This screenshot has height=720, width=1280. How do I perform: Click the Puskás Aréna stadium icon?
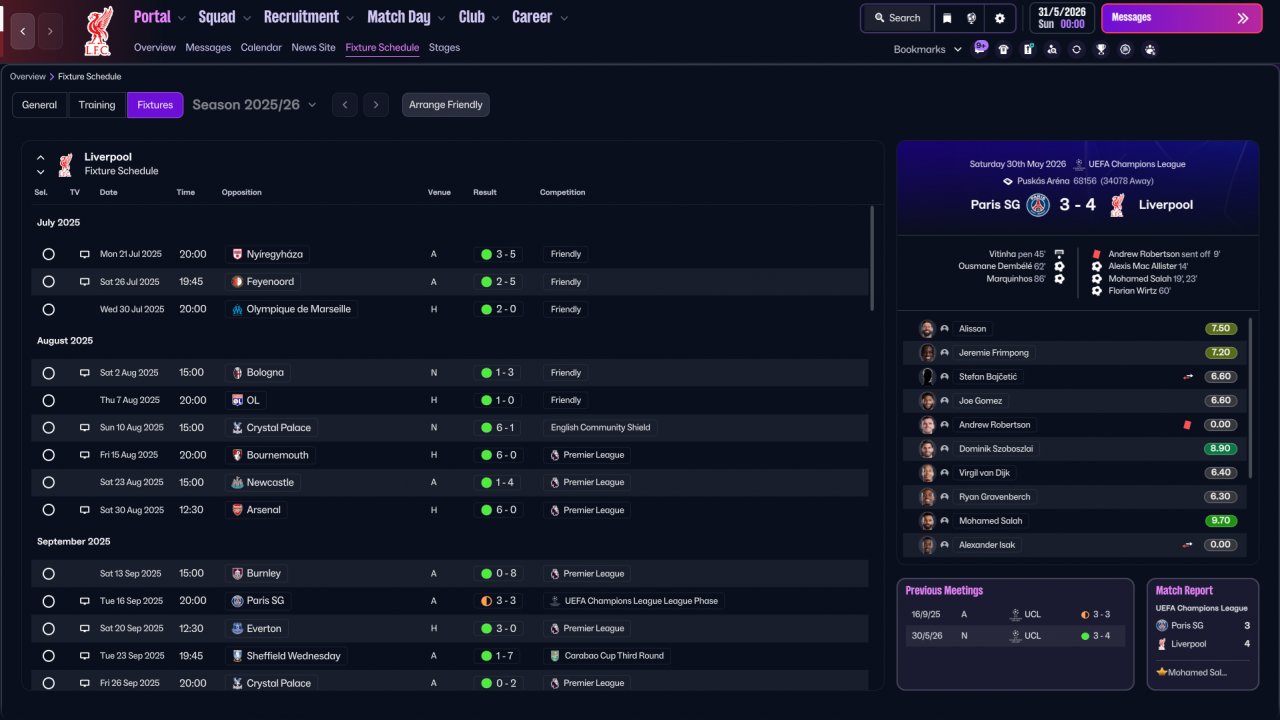(x=1008, y=182)
